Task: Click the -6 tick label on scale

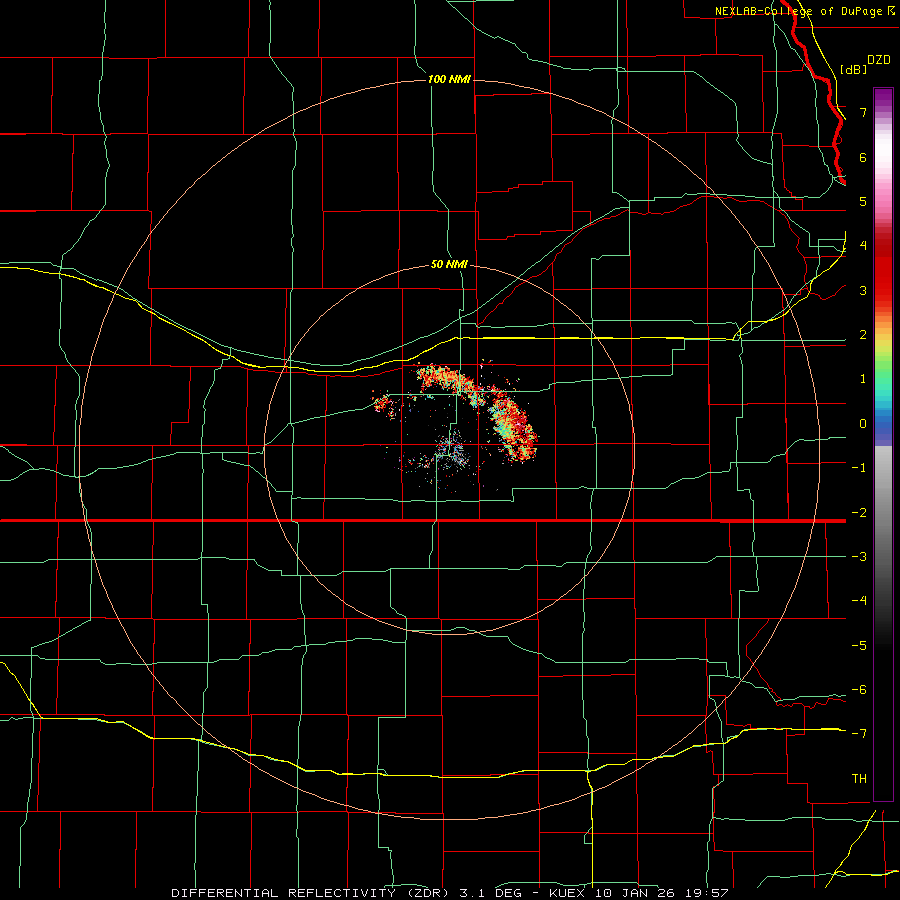Action: coord(859,690)
